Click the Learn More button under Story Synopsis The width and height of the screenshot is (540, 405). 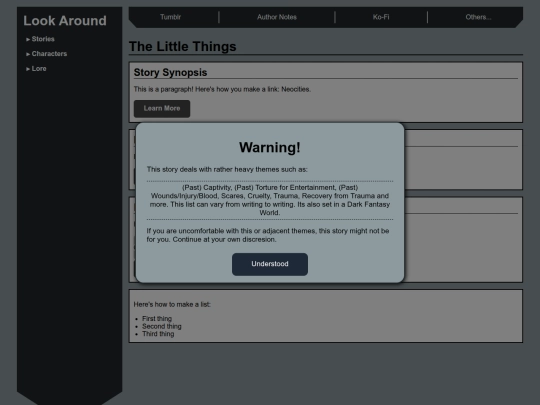[x=162, y=108]
